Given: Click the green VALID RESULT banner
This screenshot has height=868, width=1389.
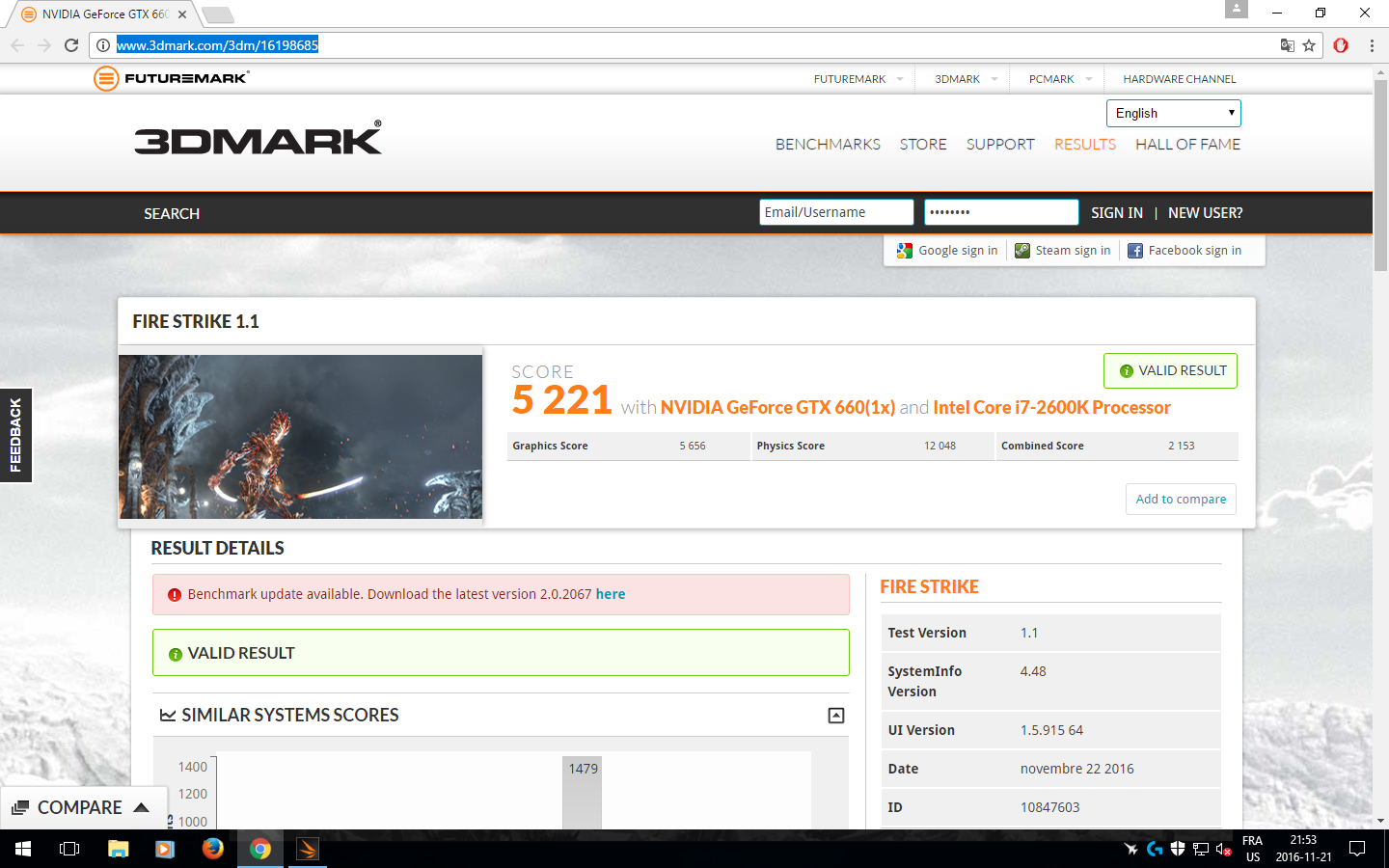Looking at the screenshot, I should [501, 653].
